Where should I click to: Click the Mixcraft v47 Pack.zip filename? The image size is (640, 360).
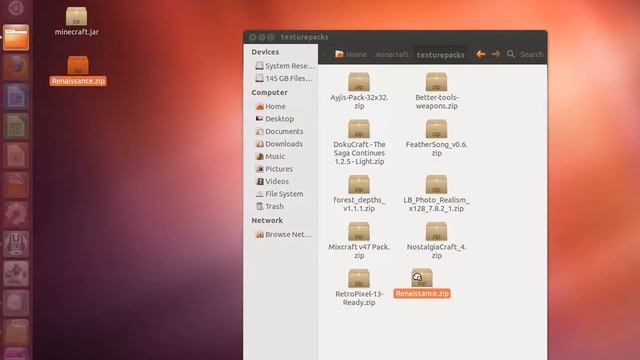coord(359,251)
